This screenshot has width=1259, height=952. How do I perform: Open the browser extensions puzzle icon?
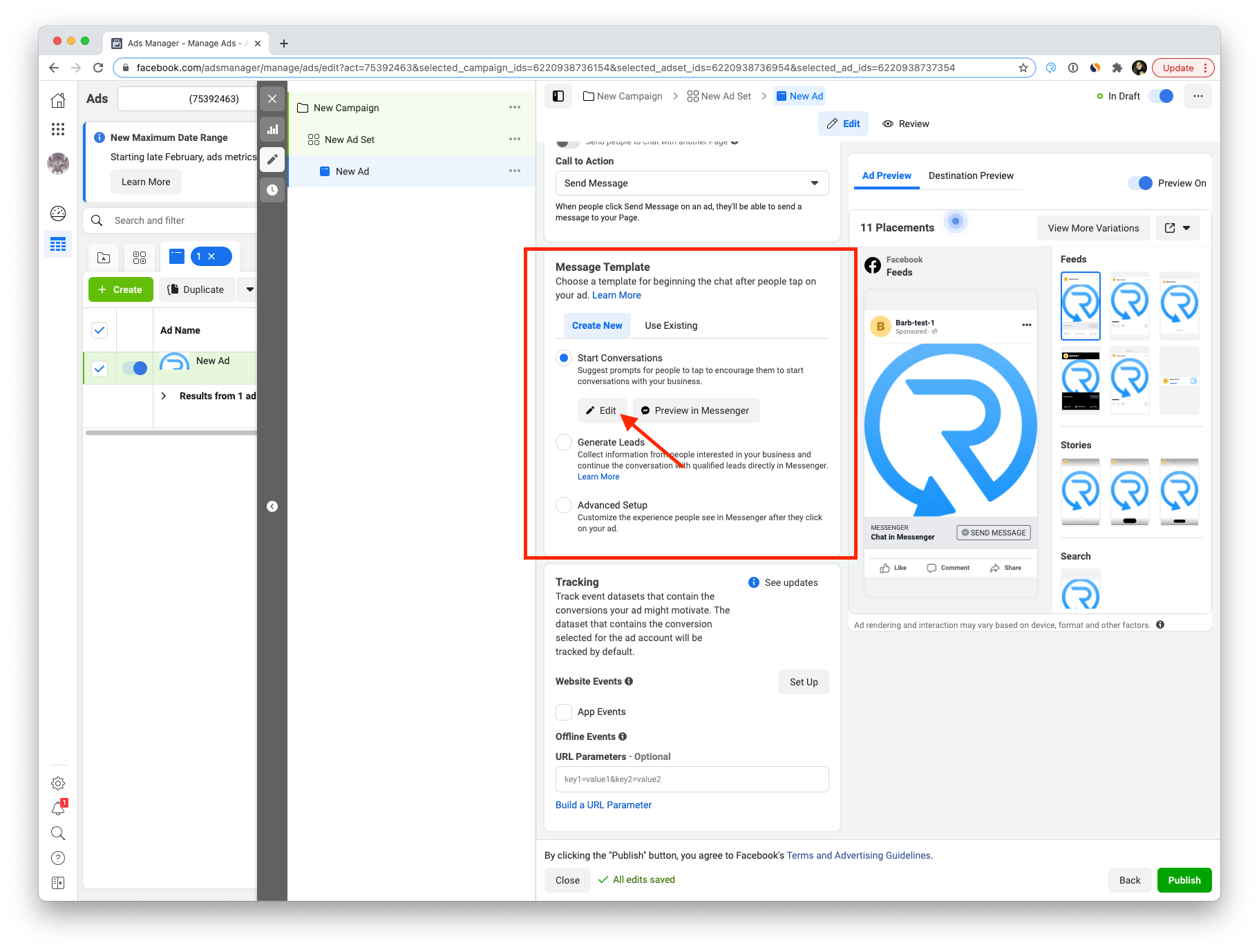pyautogui.click(x=1117, y=68)
